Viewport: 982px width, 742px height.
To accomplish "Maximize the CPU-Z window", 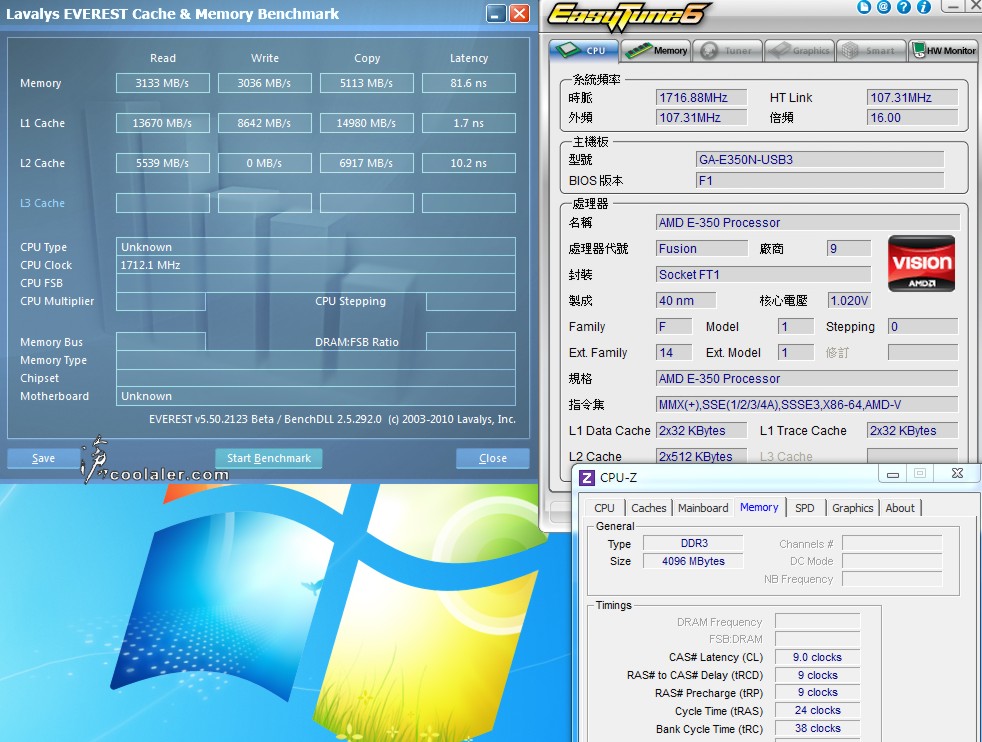I will 920,473.
